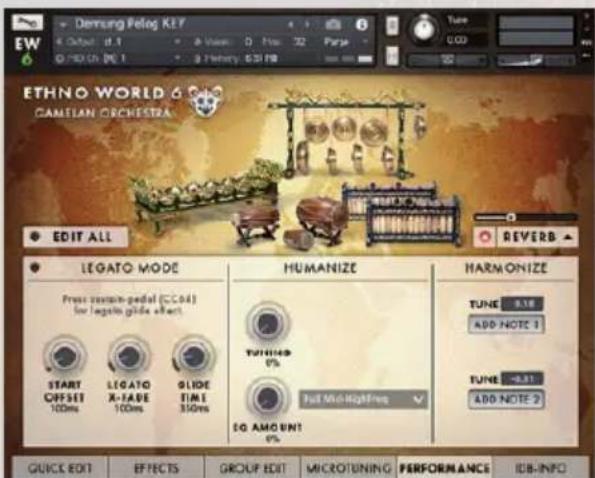This screenshot has width=595, height=478.
Task: Click the Ethno World 6 tiger logo
Action: tap(205, 100)
